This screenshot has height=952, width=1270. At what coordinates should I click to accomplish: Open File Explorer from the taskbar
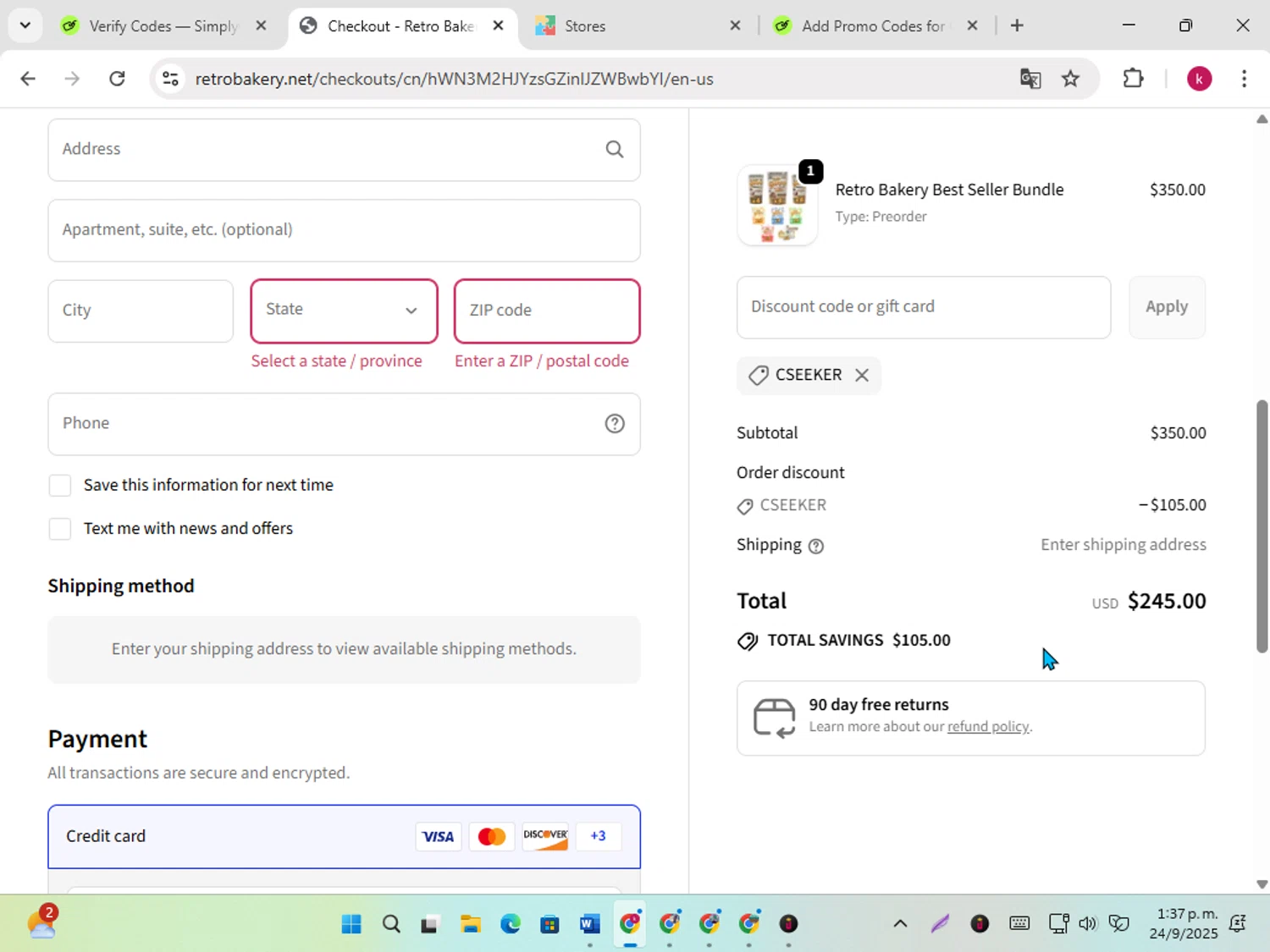tap(471, 924)
